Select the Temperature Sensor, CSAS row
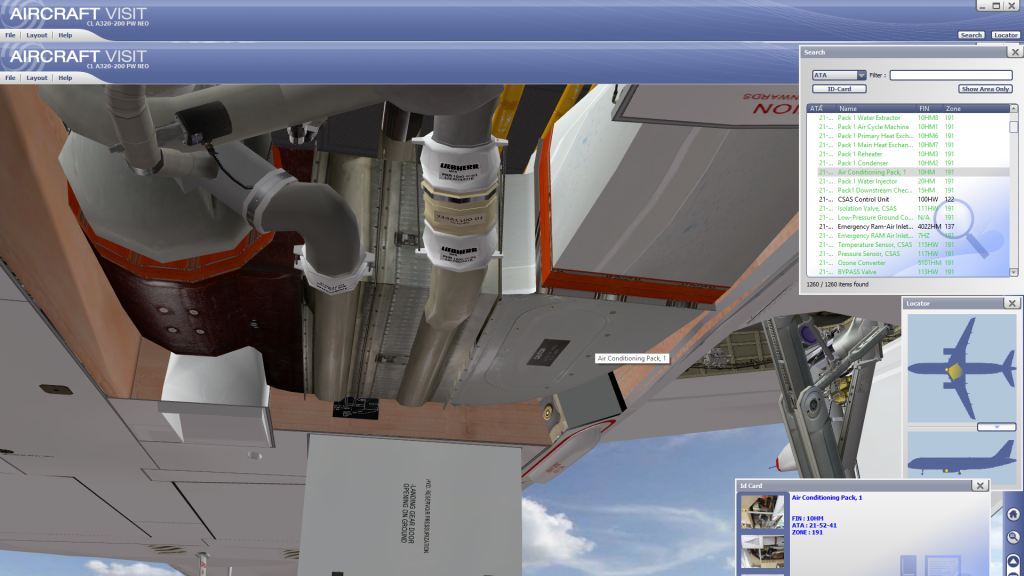The width and height of the screenshot is (1024, 576). pos(908,245)
